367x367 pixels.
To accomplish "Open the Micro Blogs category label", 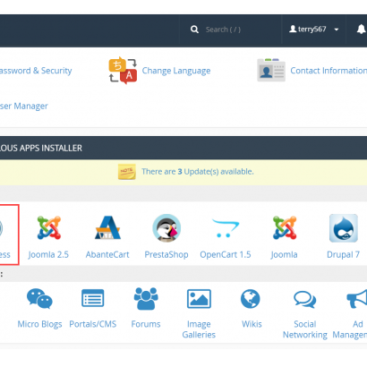I will (x=40, y=324).
